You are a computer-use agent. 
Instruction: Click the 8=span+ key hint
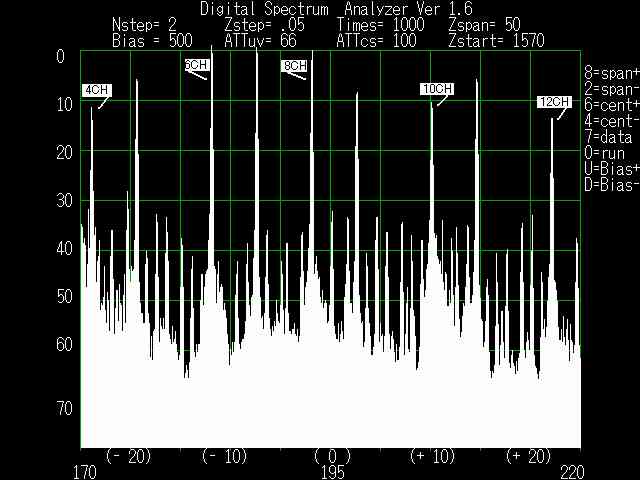pyautogui.click(x=612, y=73)
